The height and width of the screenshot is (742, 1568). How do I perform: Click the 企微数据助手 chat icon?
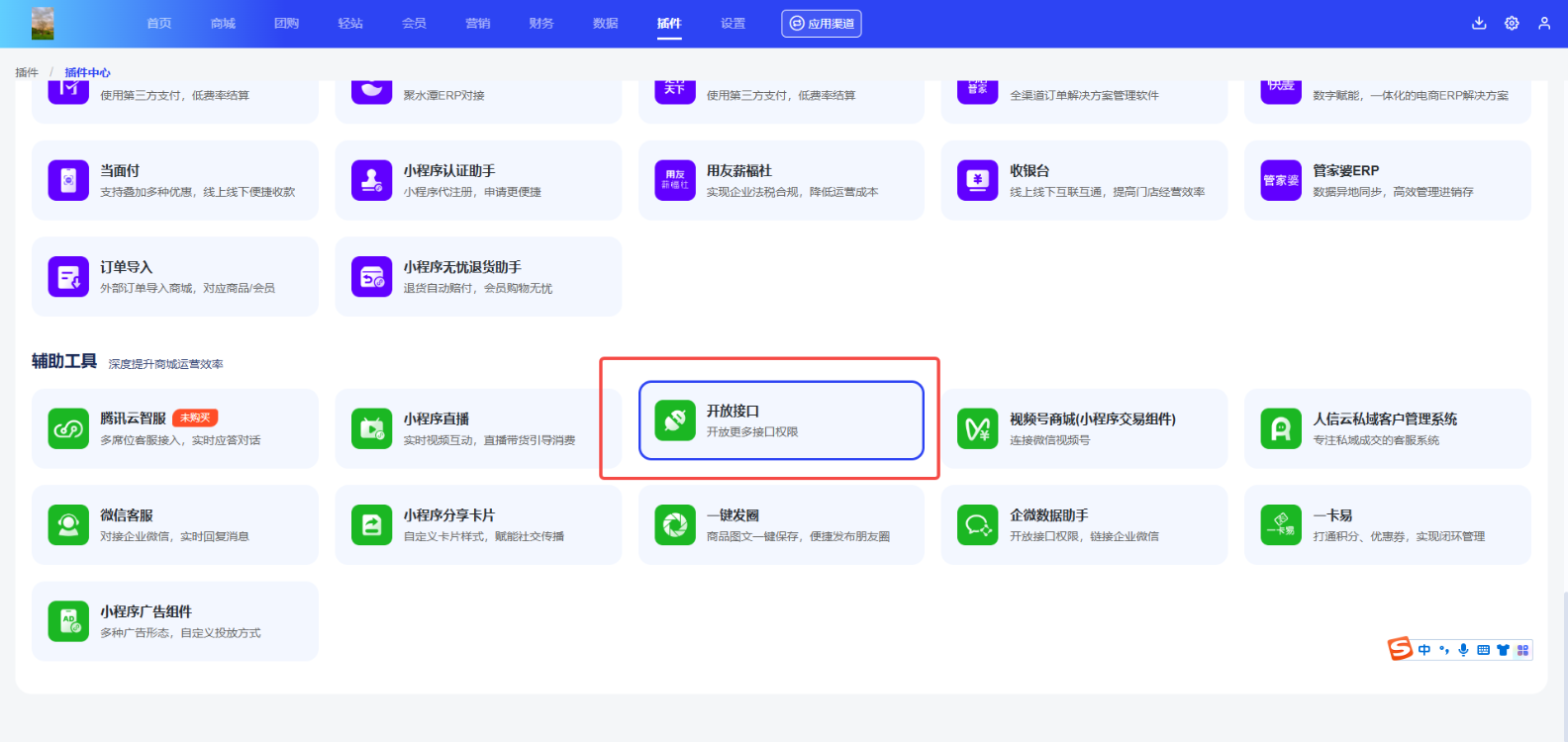(977, 524)
